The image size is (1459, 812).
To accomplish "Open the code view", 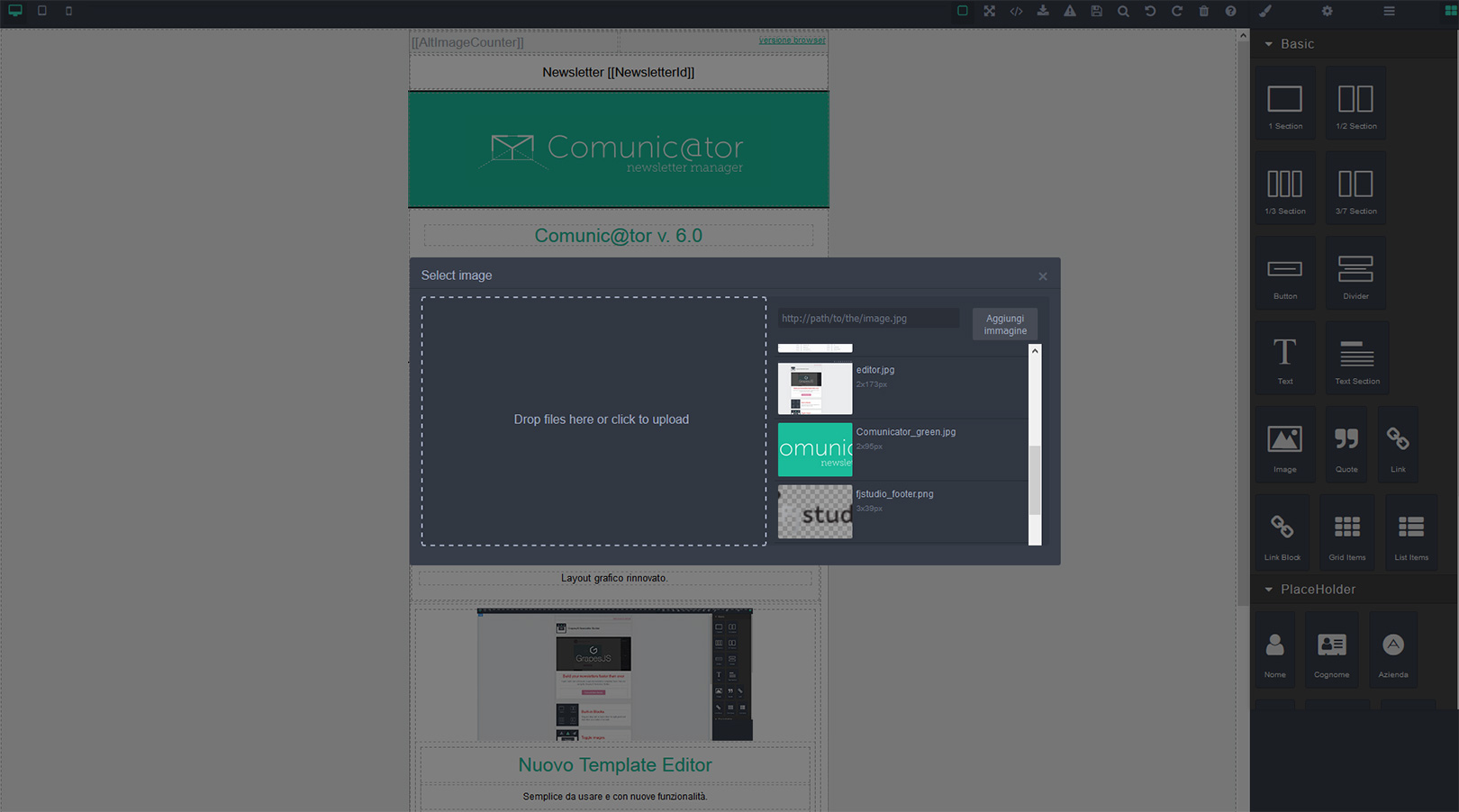I will (1016, 11).
